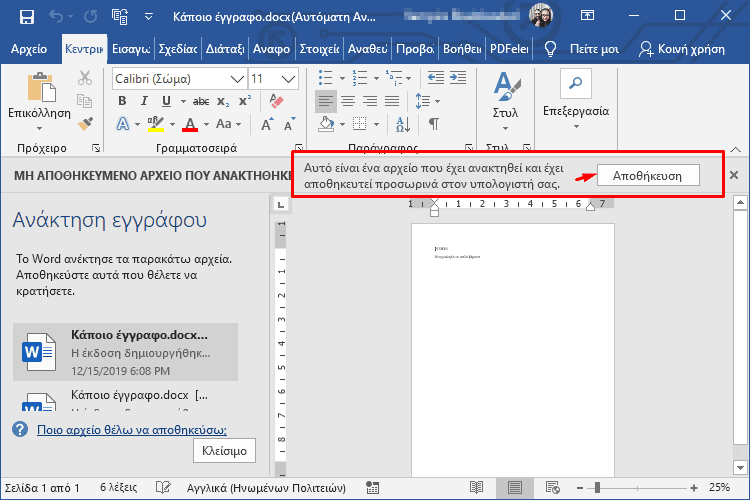Toggle italic formatting

tap(144, 101)
